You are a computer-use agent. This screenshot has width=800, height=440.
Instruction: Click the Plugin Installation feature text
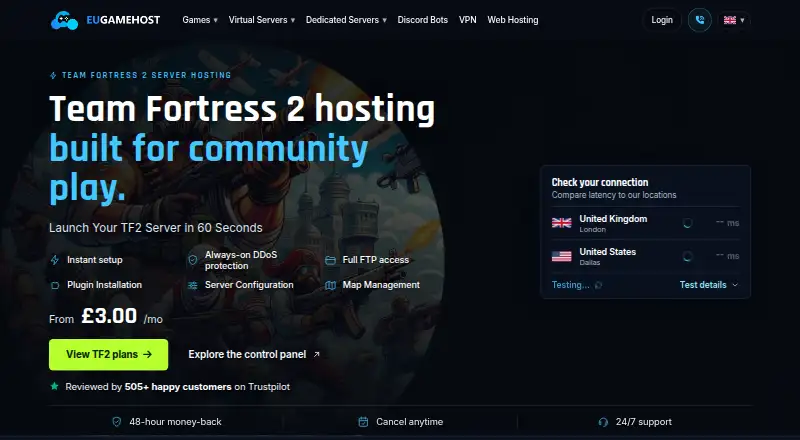(x=105, y=285)
